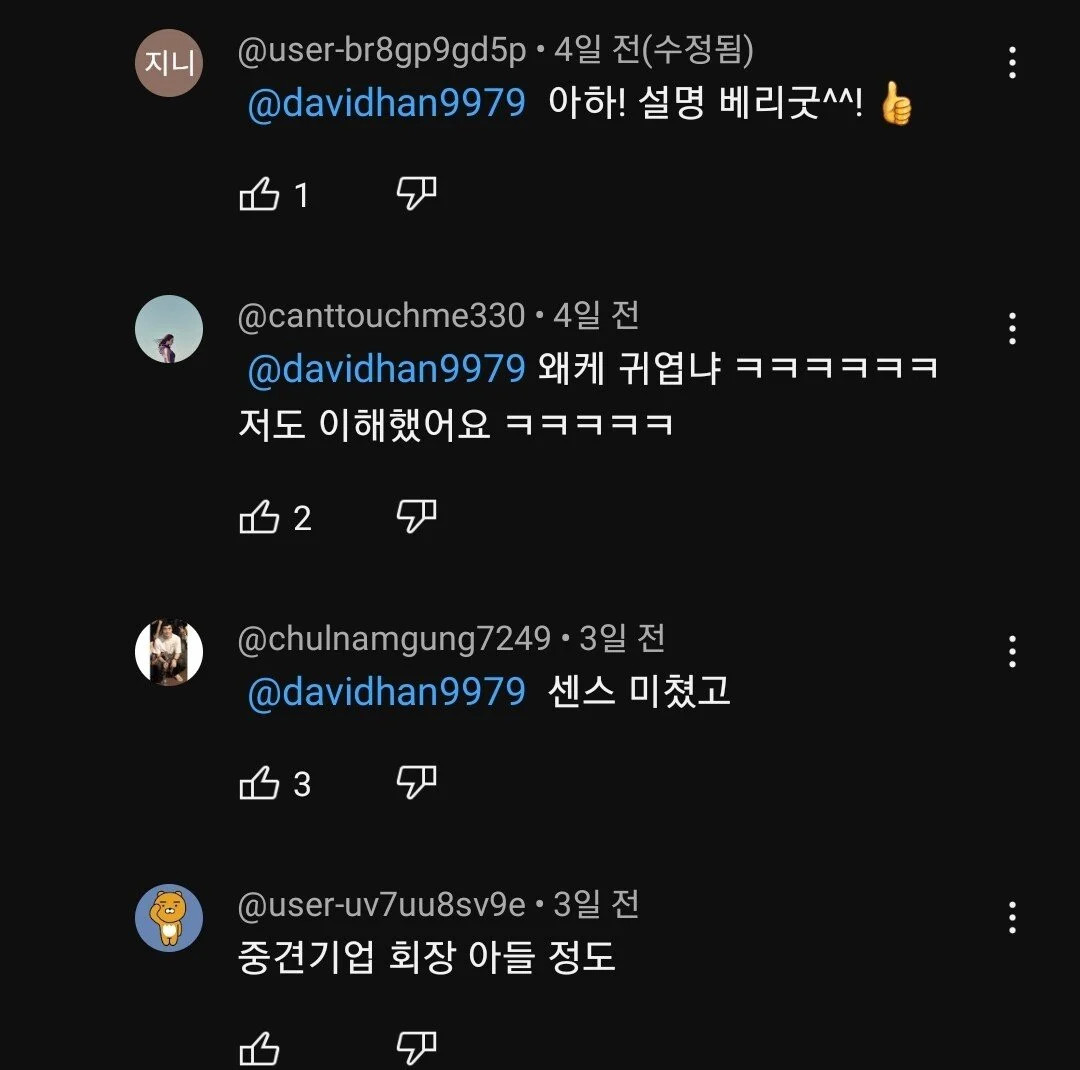Dislike the comment by @canttouchme330
This screenshot has width=1080, height=1070.
416,515
